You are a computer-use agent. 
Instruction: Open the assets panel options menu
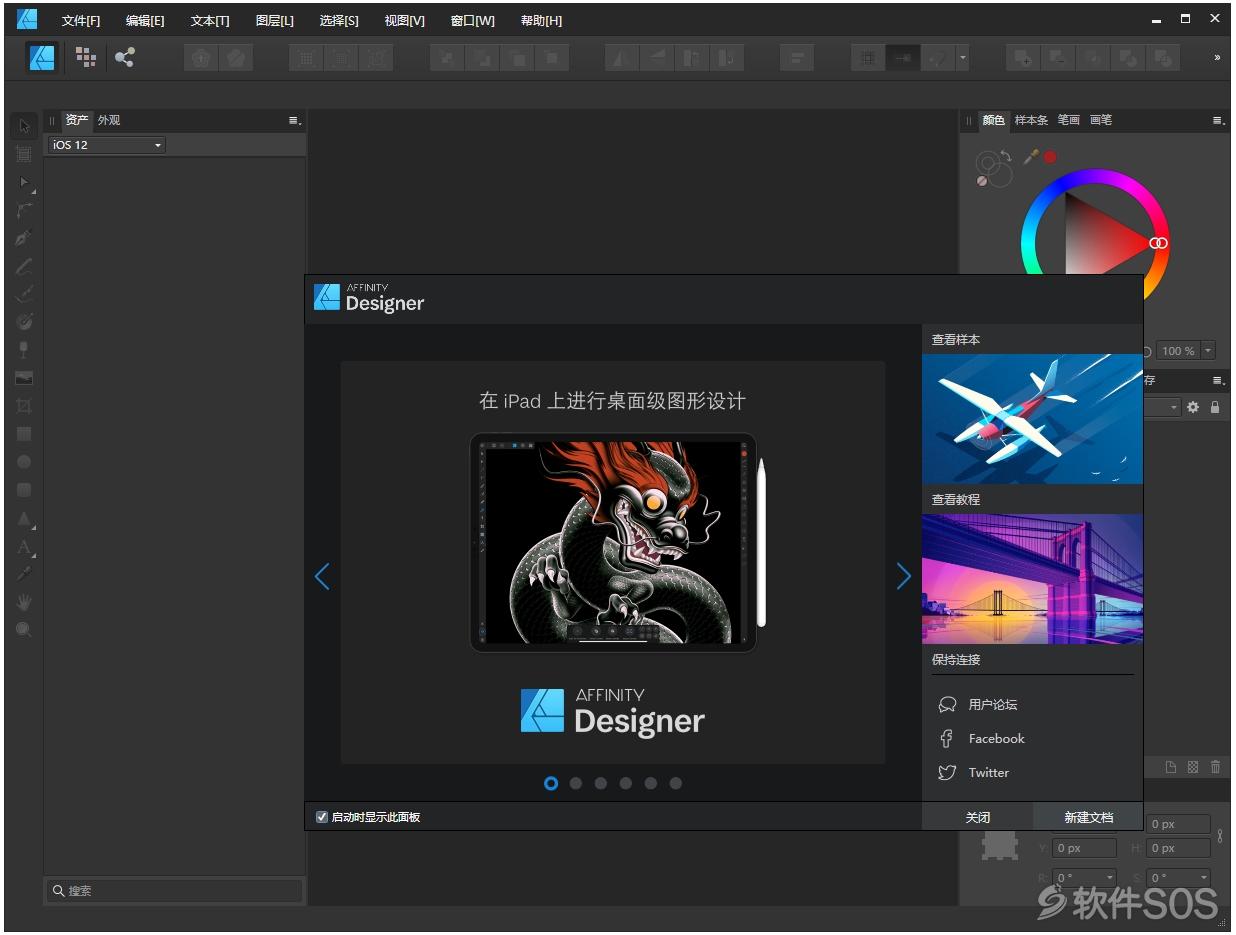pos(295,120)
